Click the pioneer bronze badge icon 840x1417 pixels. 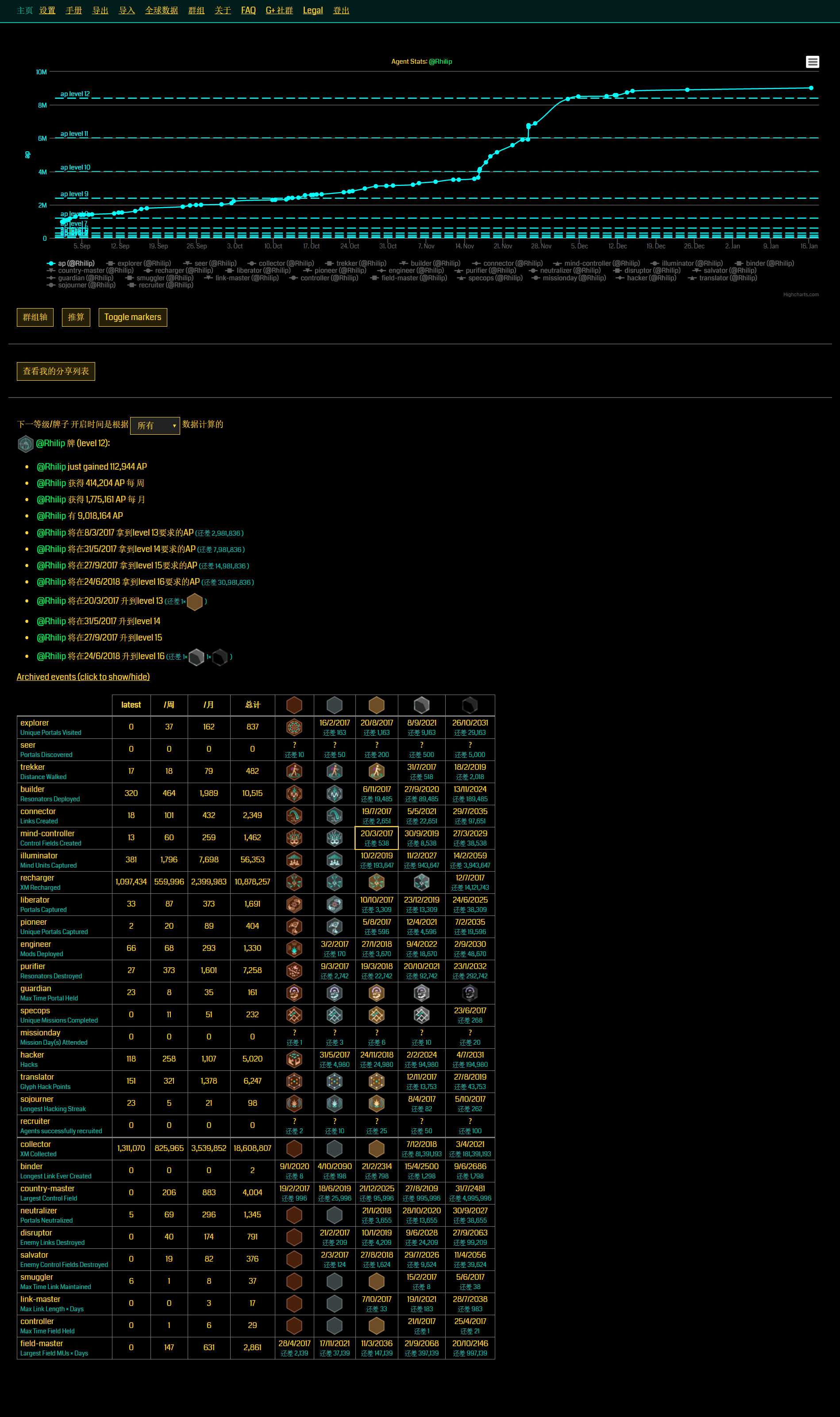coord(294,926)
